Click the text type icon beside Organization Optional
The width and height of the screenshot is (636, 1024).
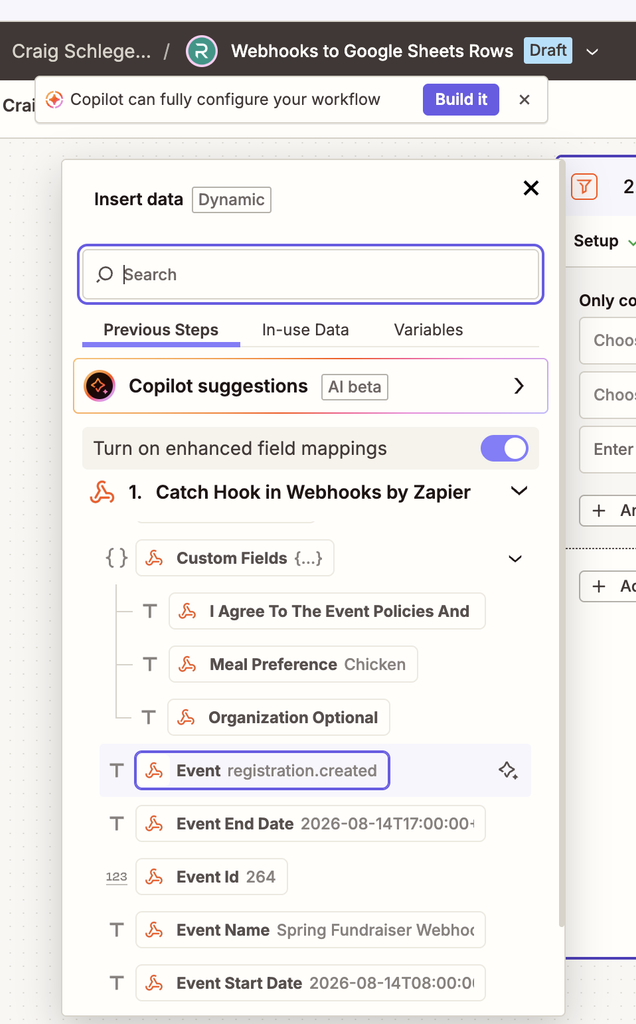coord(149,718)
